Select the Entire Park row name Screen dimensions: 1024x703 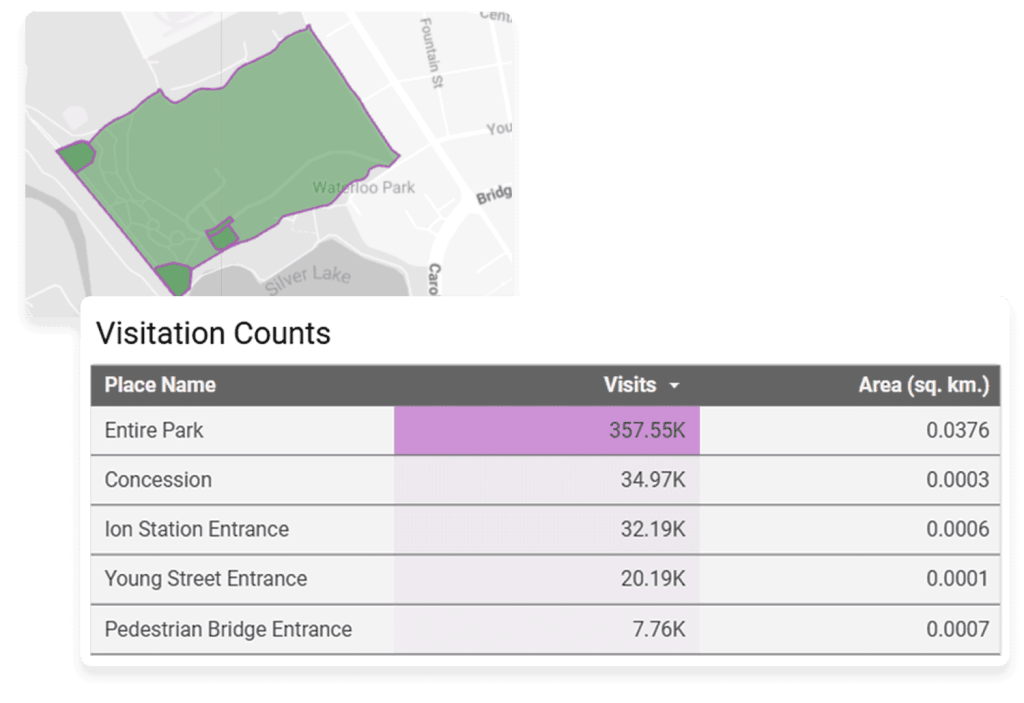(x=154, y=431)
